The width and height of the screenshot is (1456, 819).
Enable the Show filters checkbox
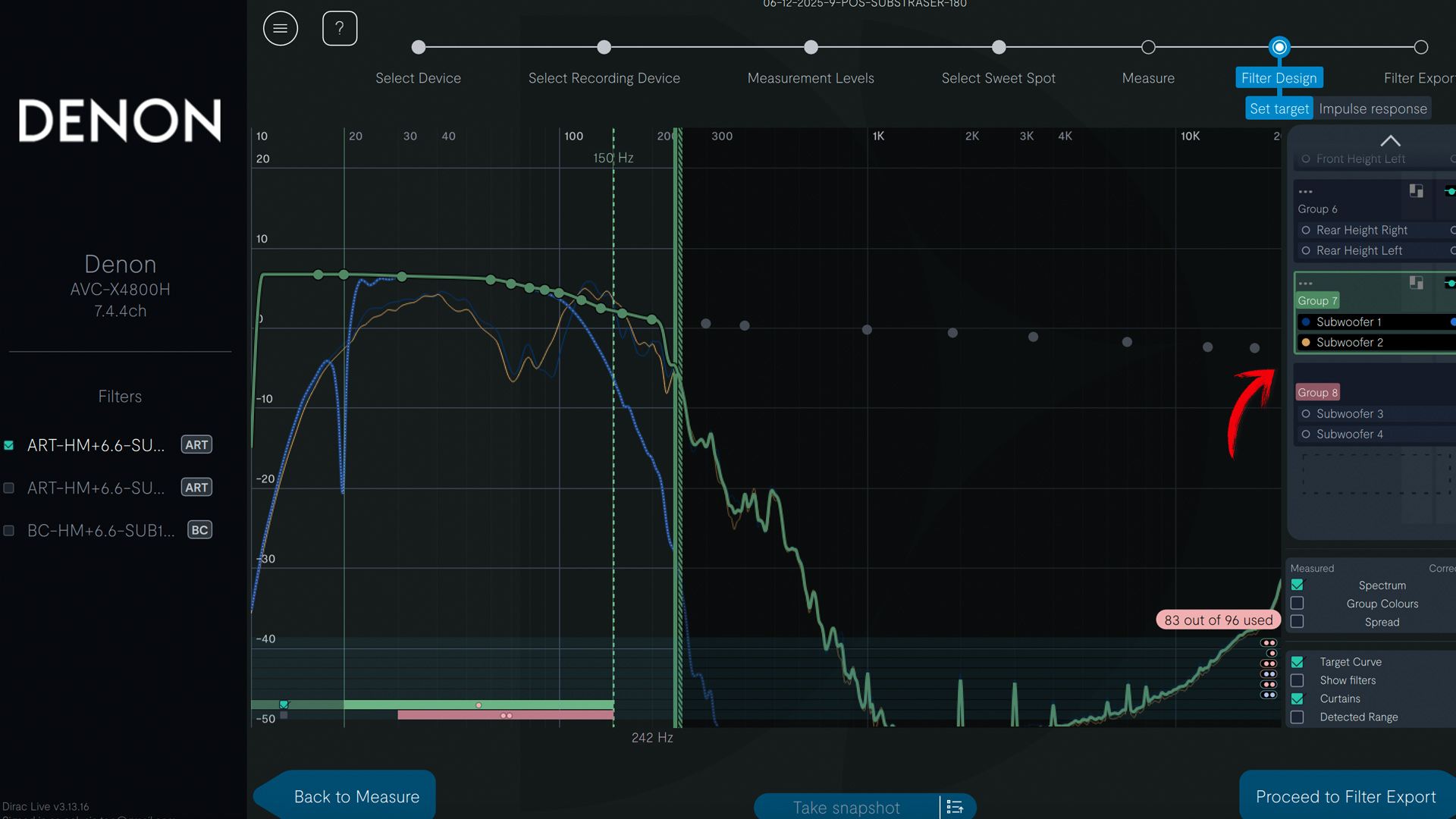pyautogui.click(x=1298, y=680)
